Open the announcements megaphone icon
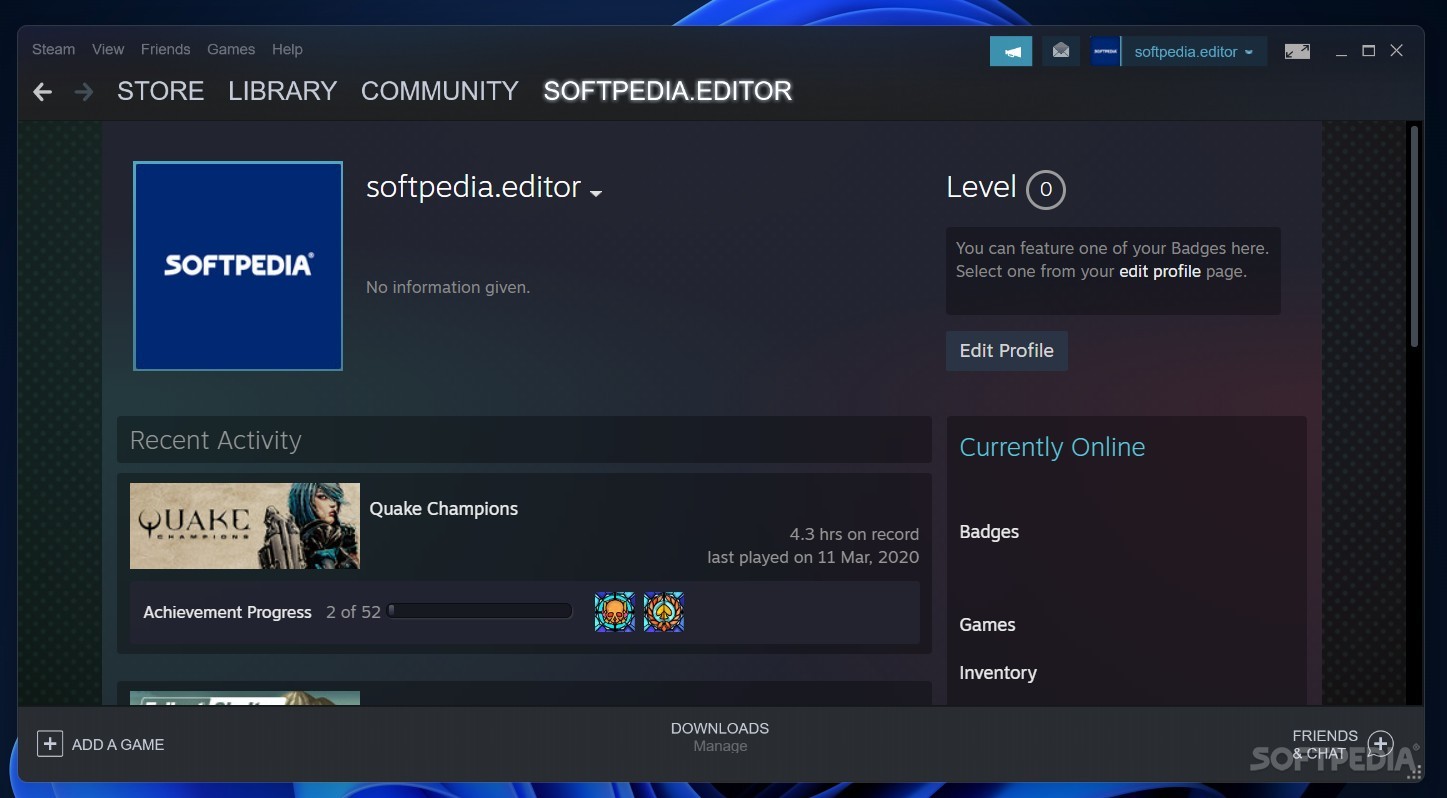 1011,51
